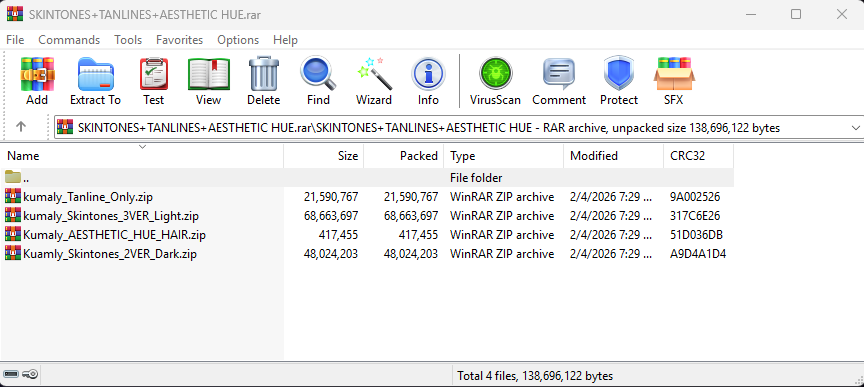
Task: Sort by Packed column header
Action: 403,156
